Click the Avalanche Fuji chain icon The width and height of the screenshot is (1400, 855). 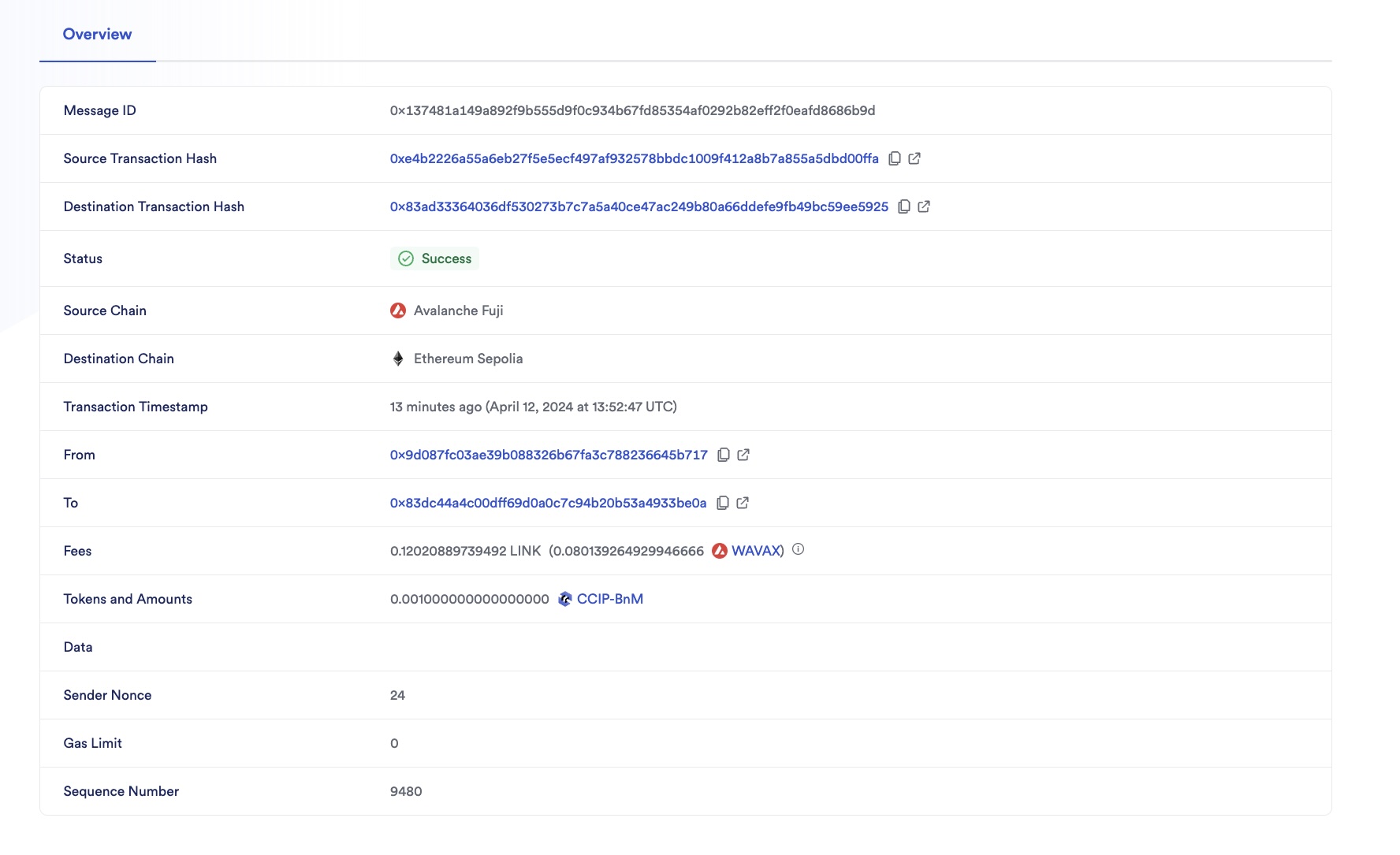point(398,310)
